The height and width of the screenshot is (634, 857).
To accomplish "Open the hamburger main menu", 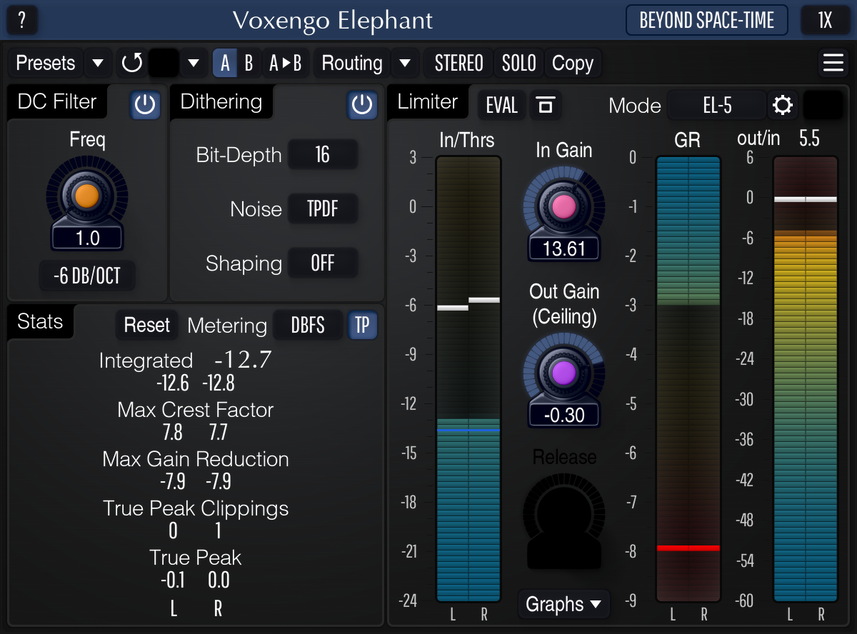I will (833, 63).
